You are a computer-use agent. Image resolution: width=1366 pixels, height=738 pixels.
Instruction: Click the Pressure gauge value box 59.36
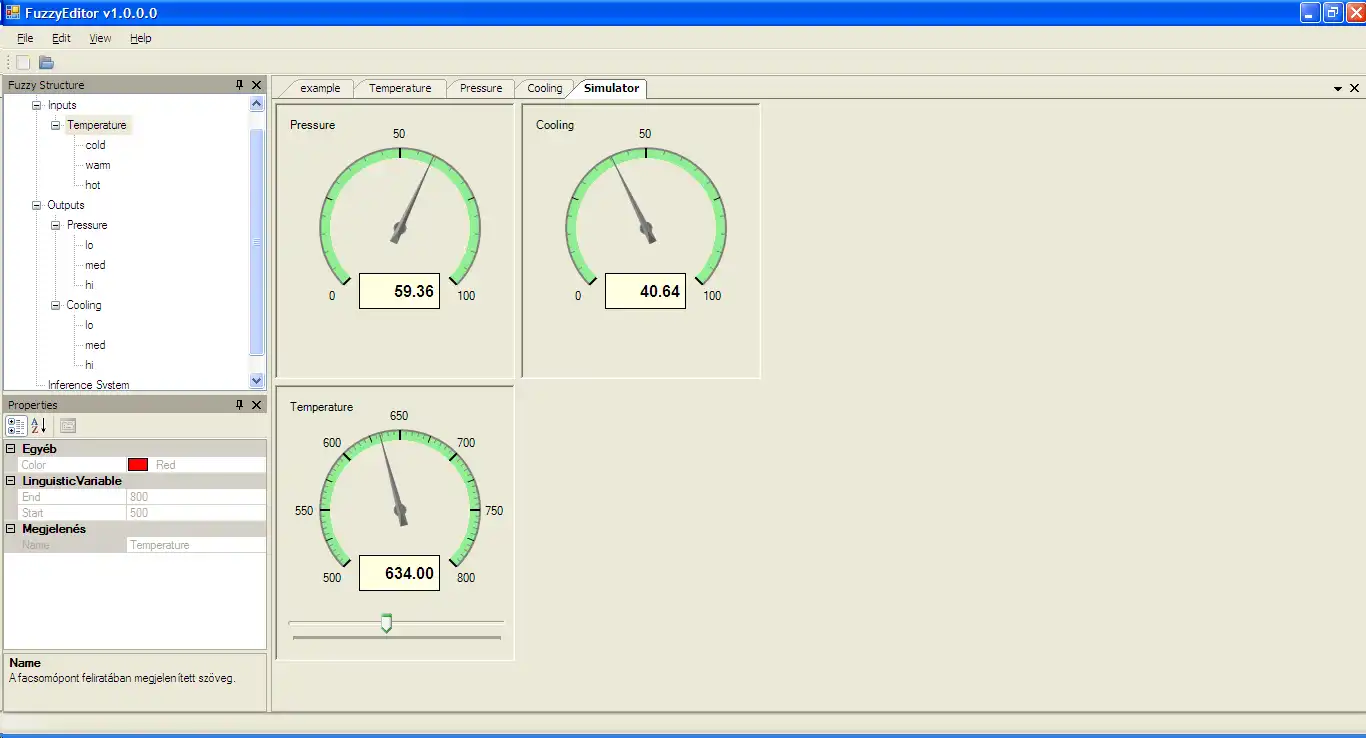399,291
